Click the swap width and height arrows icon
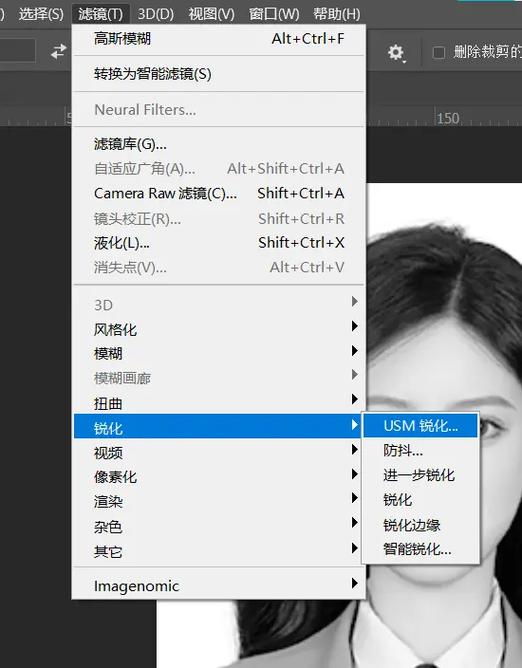 (x=58, y=52)
